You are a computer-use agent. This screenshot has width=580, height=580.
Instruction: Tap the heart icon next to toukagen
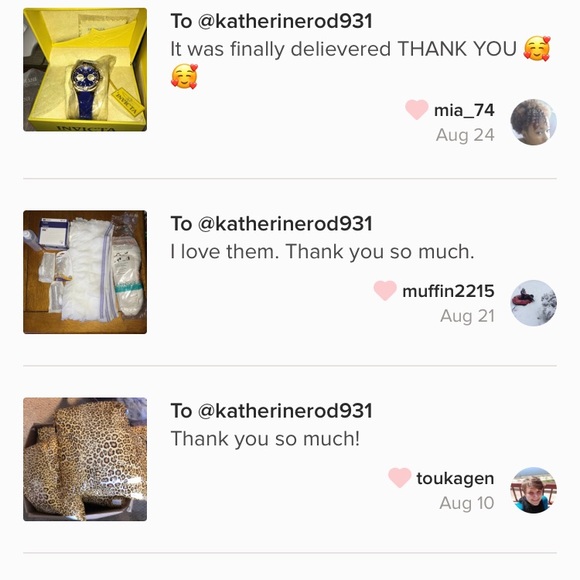pyautogui.click(x=399, y=478)
